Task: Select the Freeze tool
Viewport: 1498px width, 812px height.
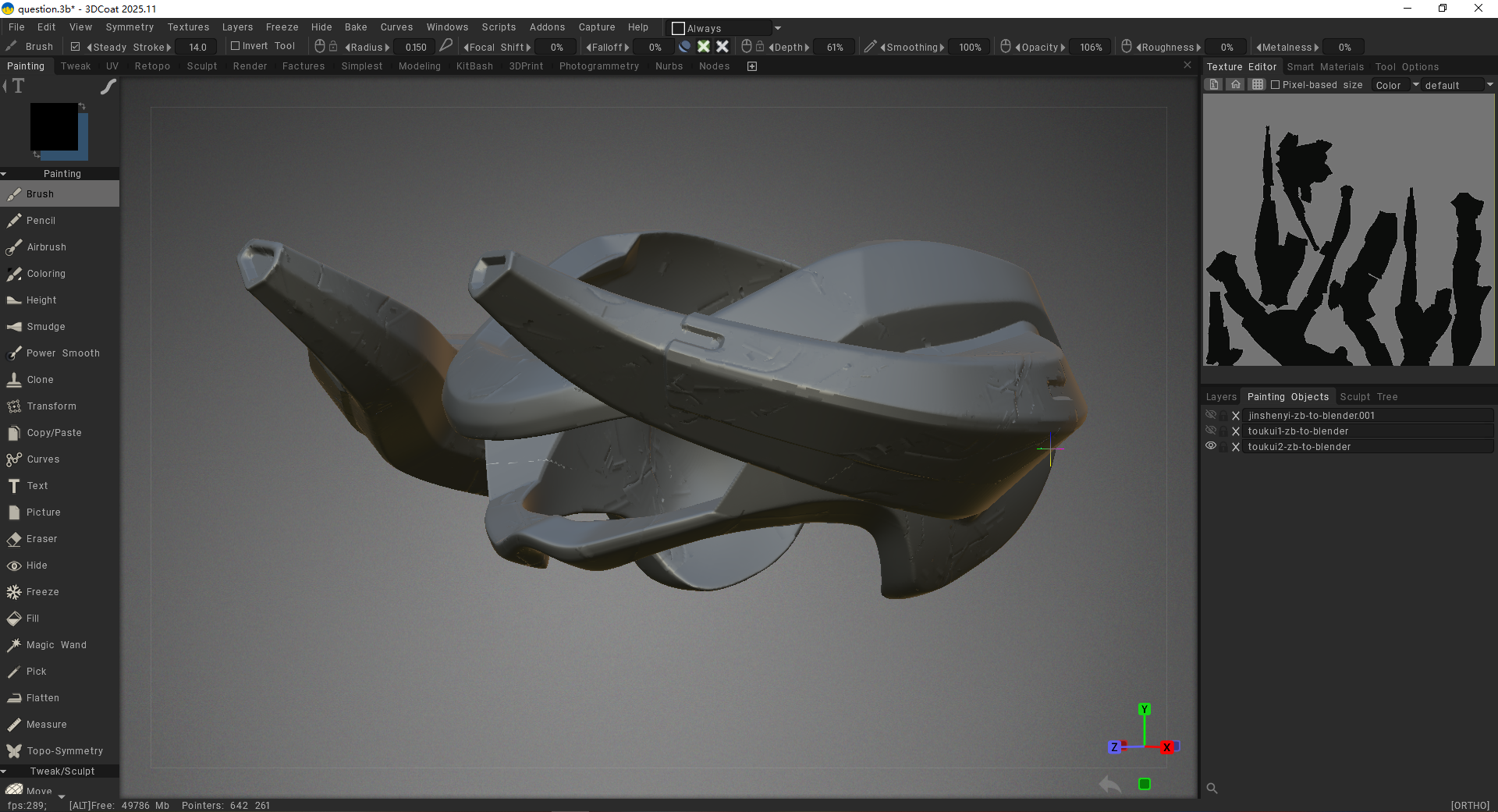Action: point(42,592)
